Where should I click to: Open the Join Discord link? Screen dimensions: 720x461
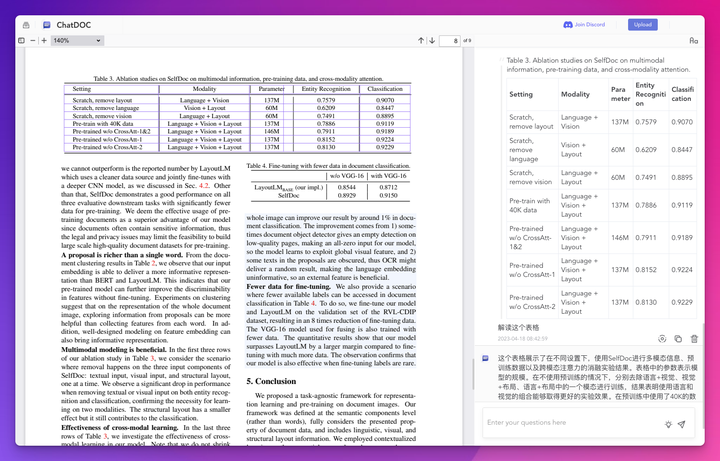click(x=590, y=25)
